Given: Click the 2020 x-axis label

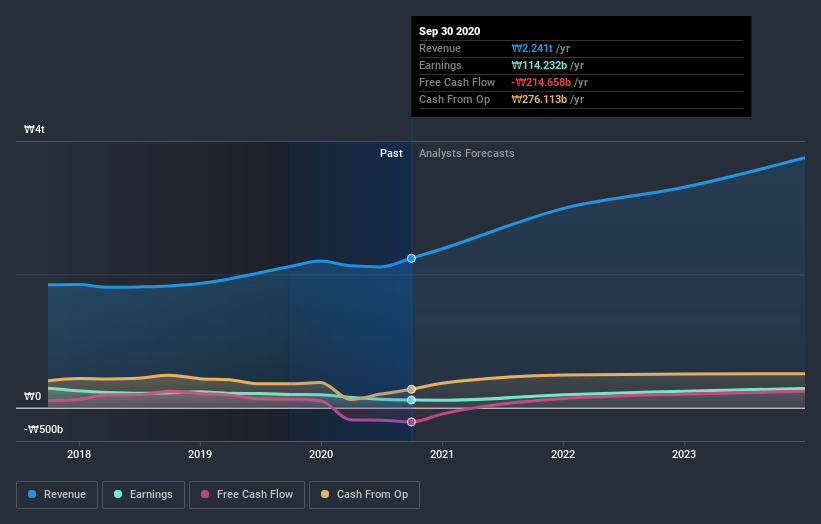Looking at the screenshot, I should coord(321,454).
